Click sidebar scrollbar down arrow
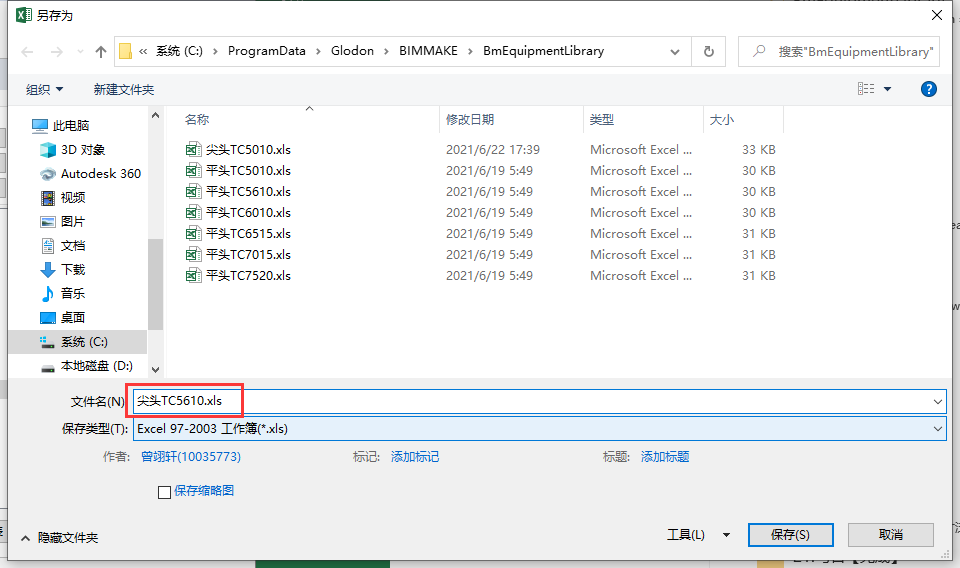Viewport: 960px width, 568px height. (156, 370)
